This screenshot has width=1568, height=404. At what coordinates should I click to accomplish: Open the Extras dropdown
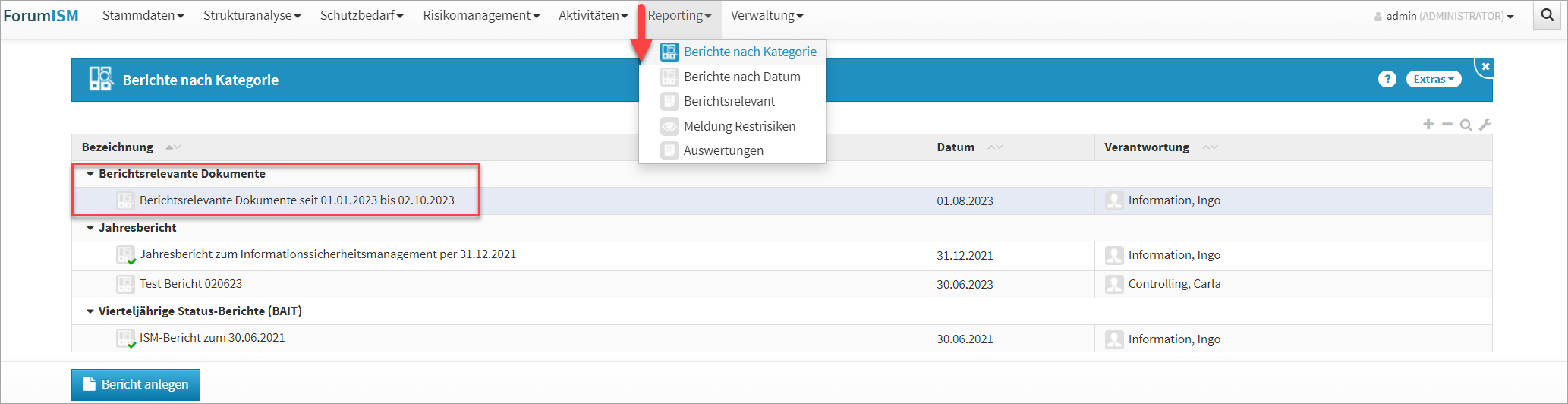click(1433, 79)
